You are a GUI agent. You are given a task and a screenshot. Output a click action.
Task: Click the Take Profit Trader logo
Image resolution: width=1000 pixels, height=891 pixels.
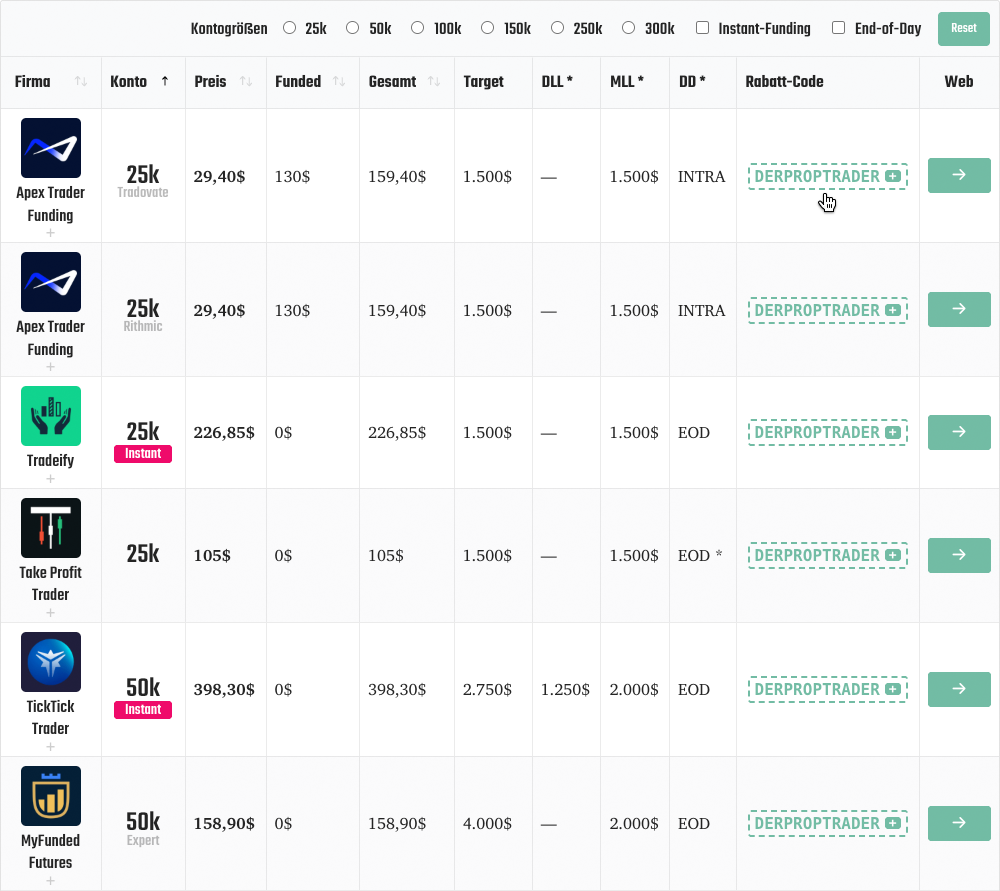[50, 528]
